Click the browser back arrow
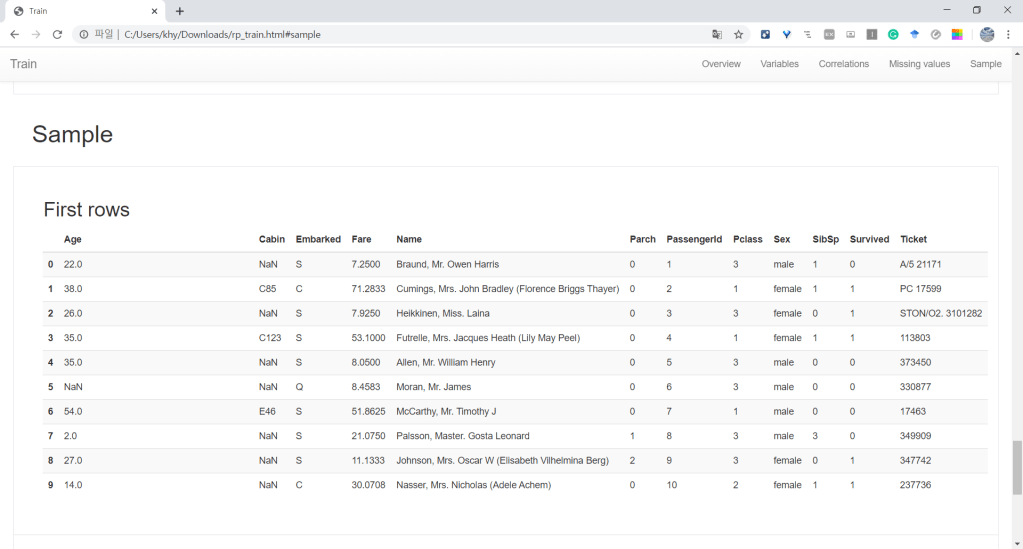Screen dimensions: 1023x549 (x=14, y=34)
